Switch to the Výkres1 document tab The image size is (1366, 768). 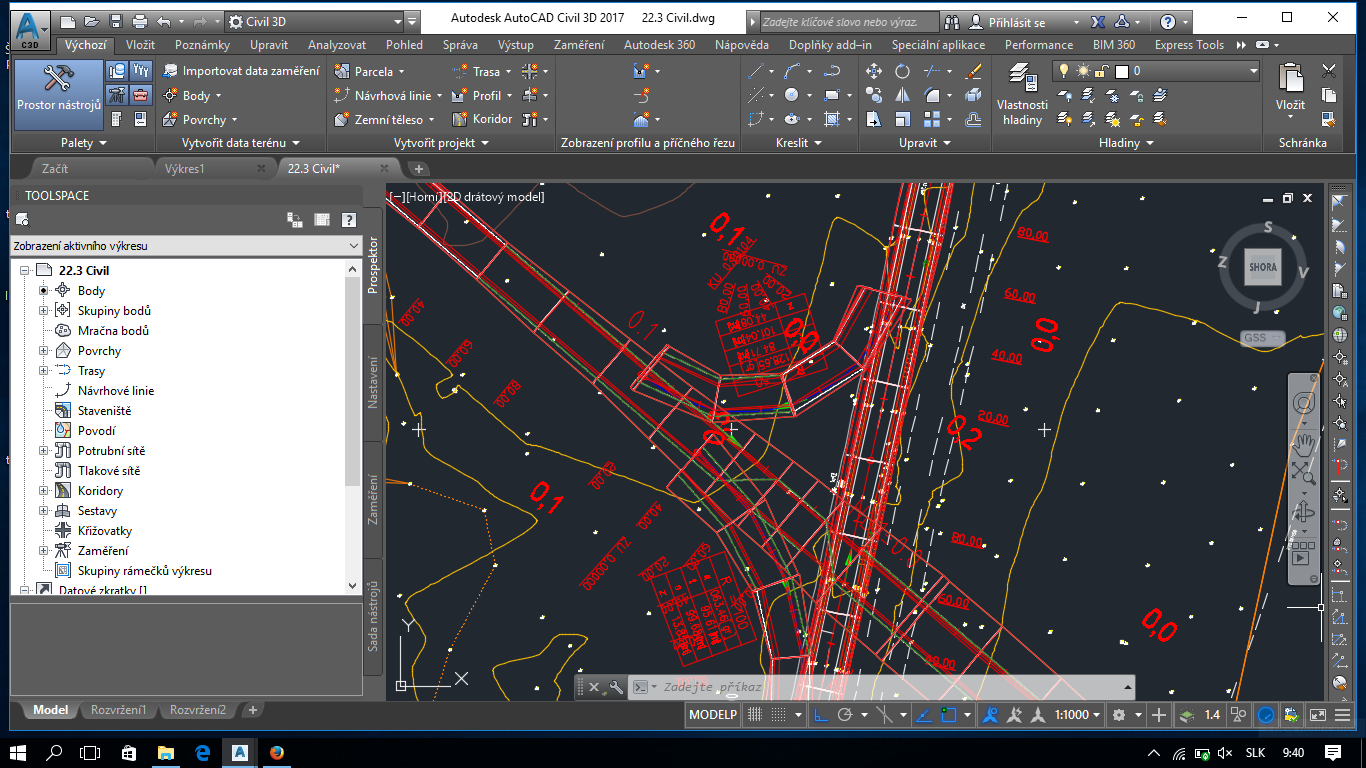(x=184, y=169)
